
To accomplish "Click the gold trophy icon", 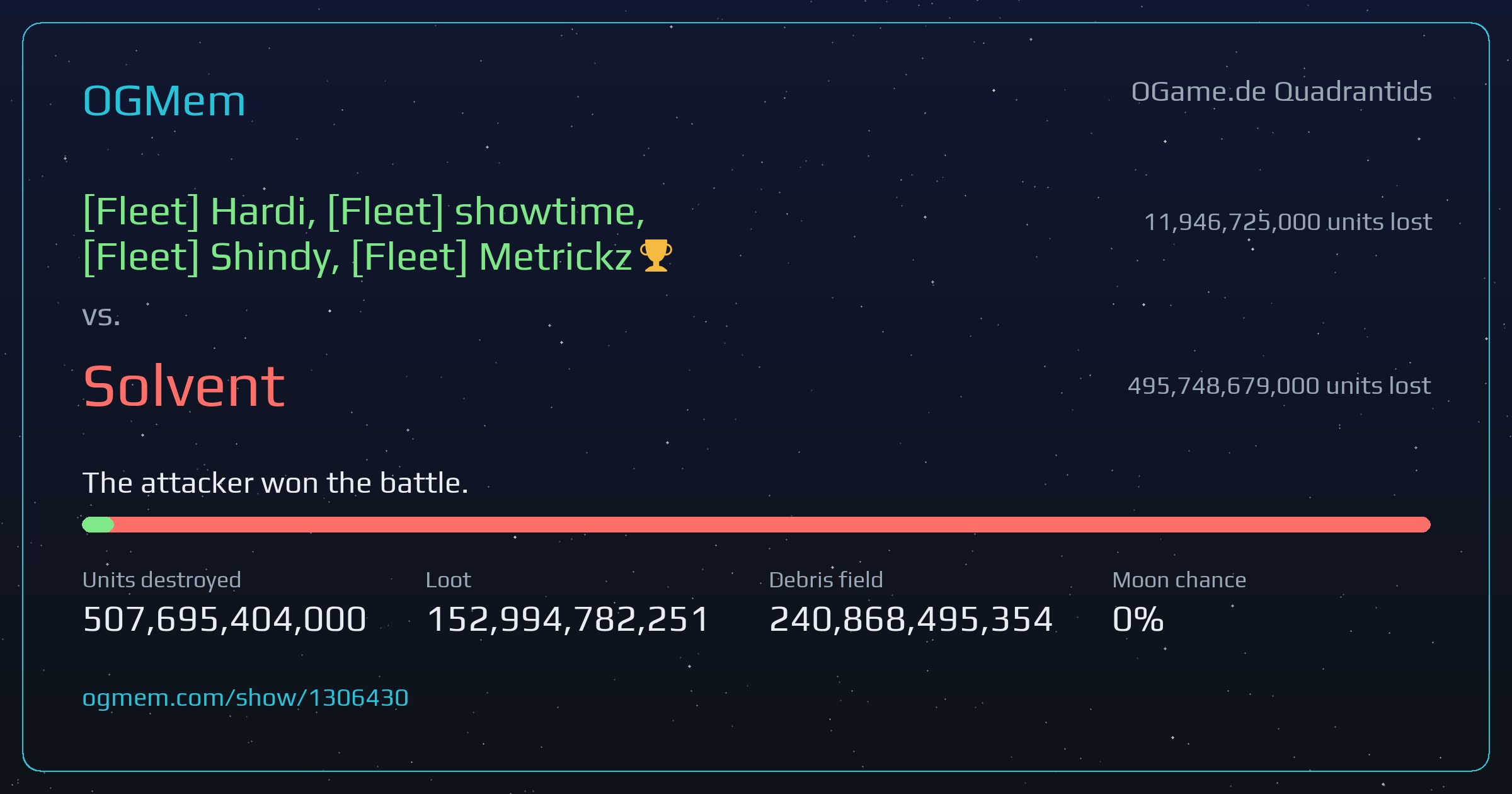I will click(656, 256).
